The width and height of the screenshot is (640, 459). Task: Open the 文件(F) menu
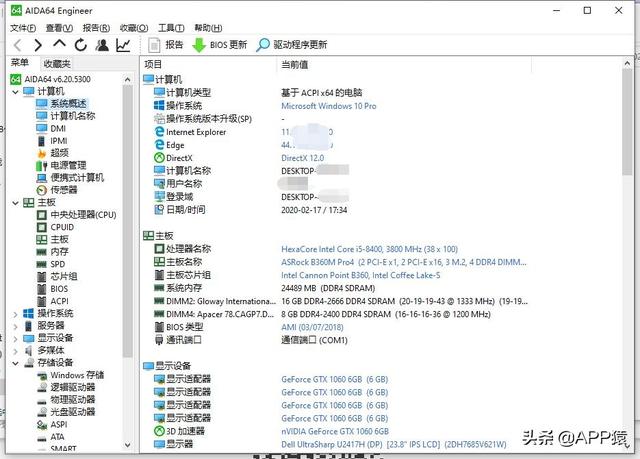click(x=23, y=28)
